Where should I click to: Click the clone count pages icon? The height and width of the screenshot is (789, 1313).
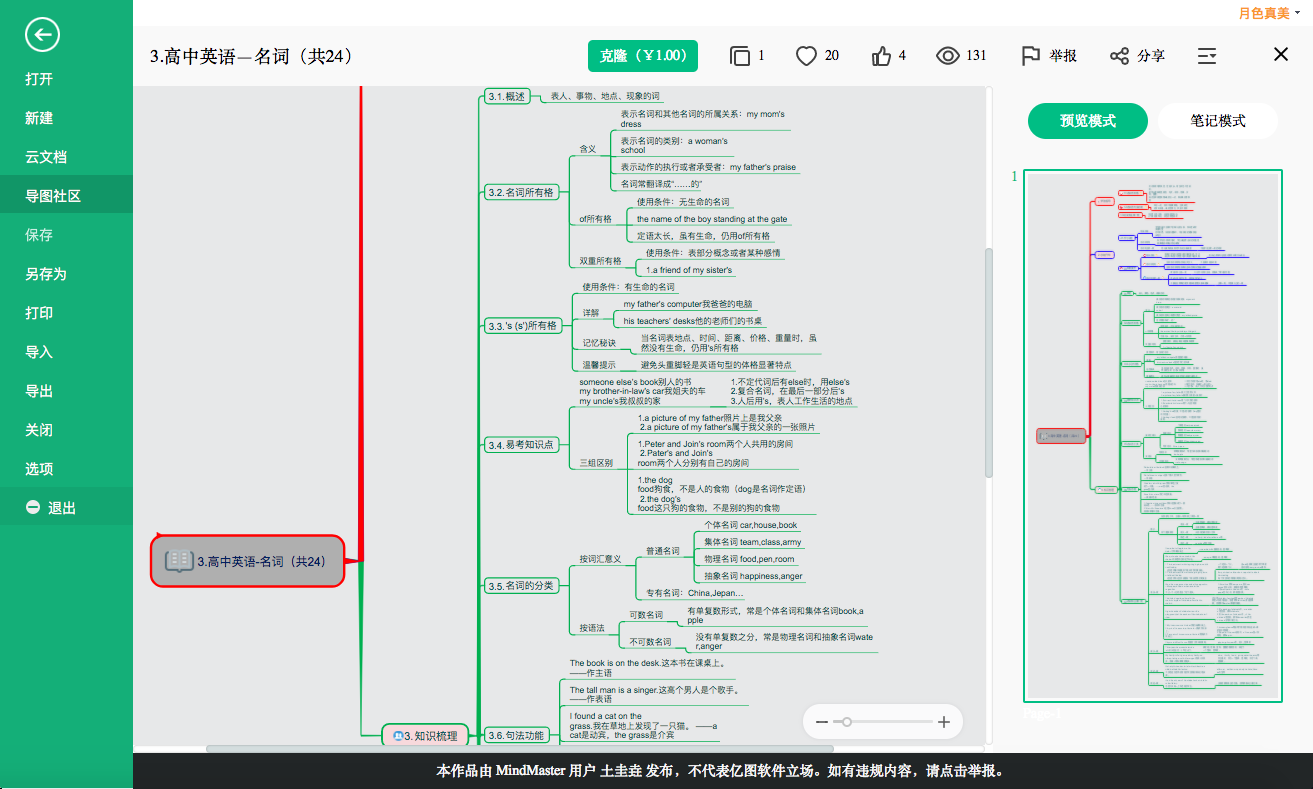point(739,56)
